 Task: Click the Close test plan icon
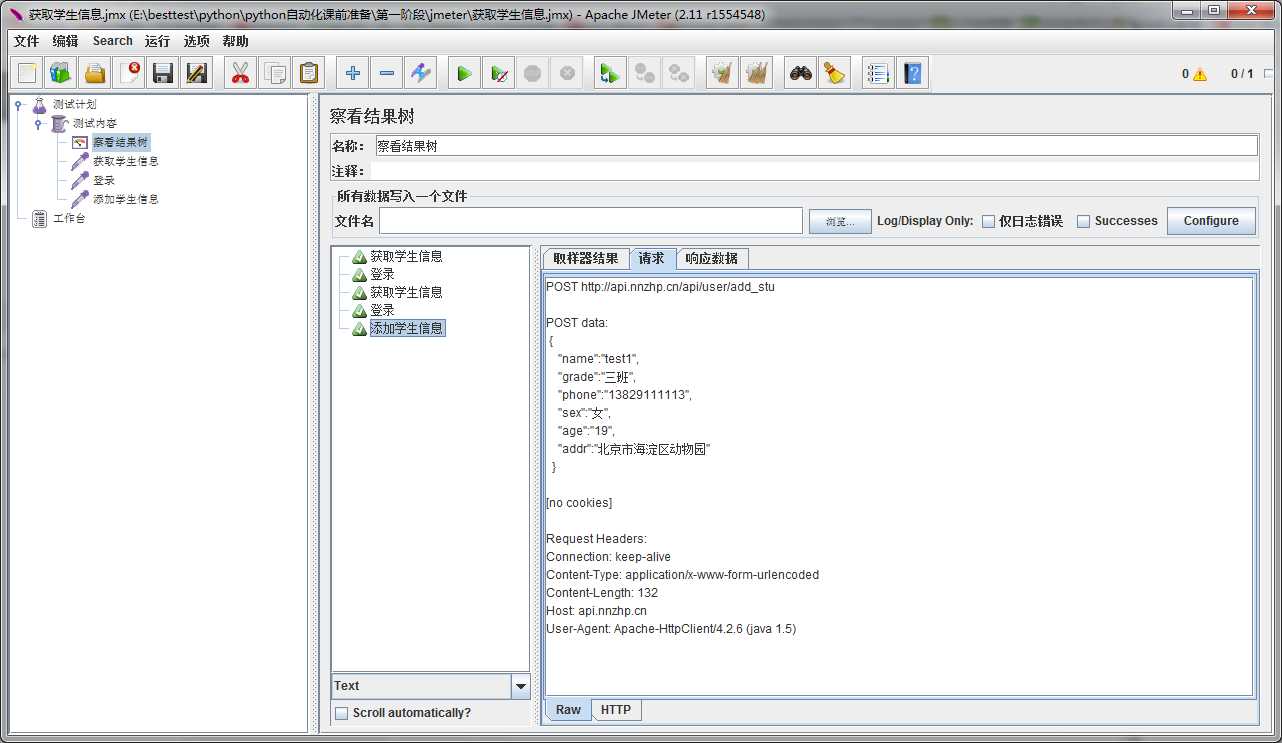pos(129,73)
